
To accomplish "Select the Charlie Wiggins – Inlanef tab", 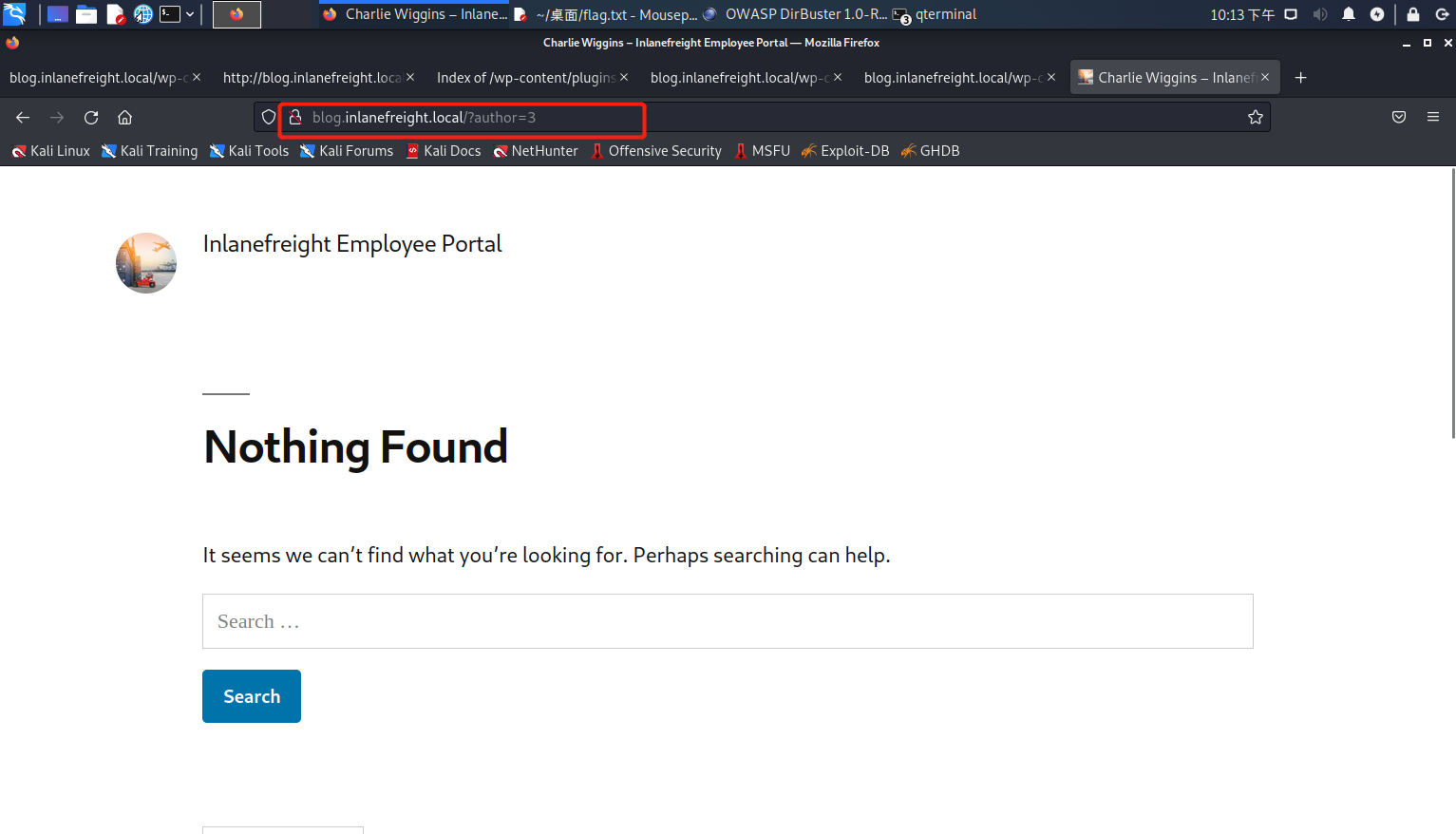I will pyautogui.click(x=1176, y=78).
